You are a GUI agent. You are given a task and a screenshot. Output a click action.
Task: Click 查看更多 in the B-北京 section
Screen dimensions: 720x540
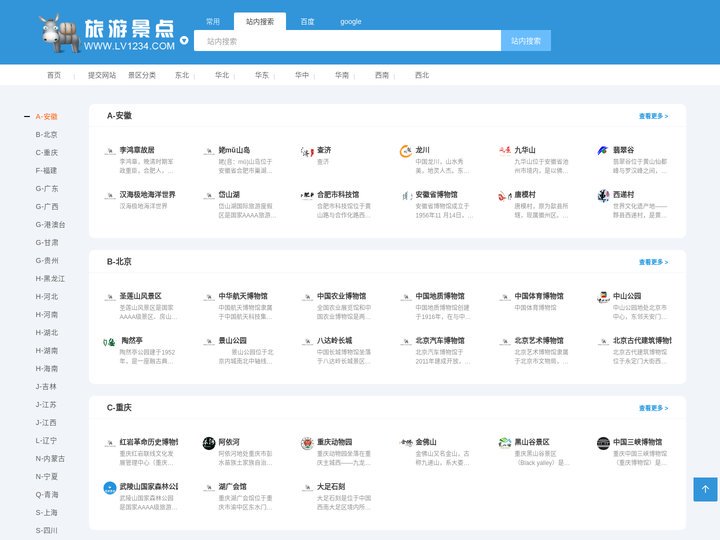point(653,262)
